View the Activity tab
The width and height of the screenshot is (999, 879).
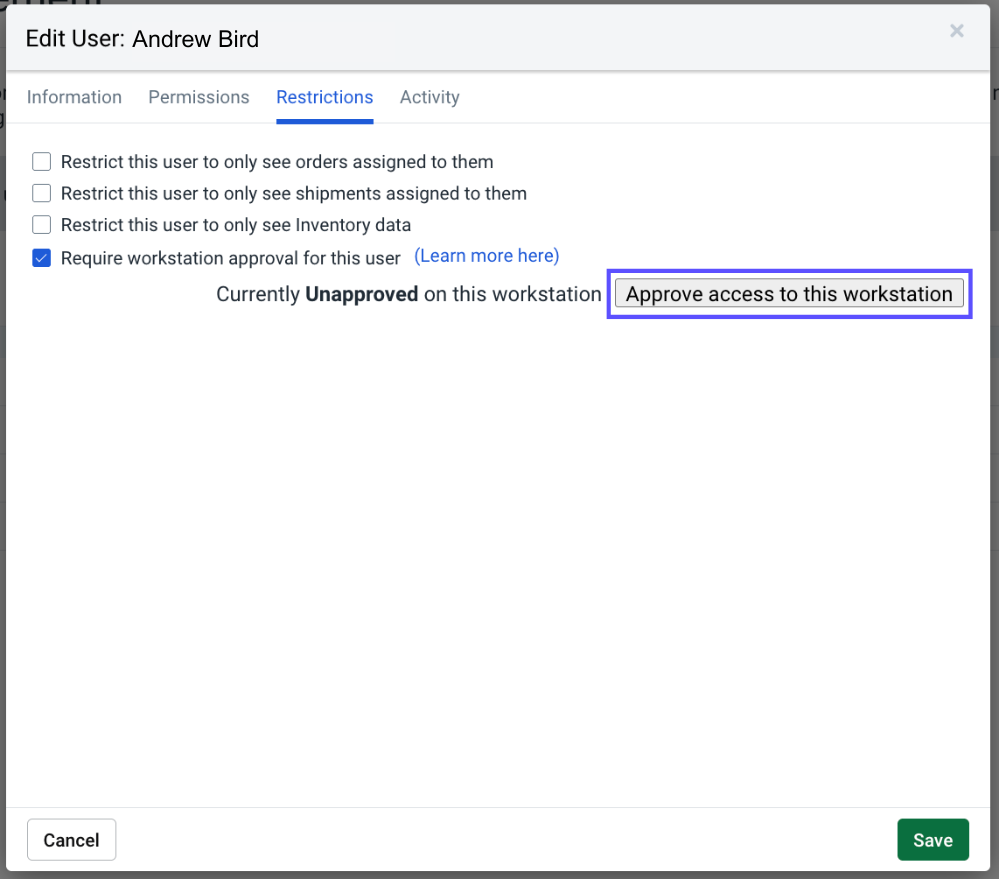(x=429, y=97)
